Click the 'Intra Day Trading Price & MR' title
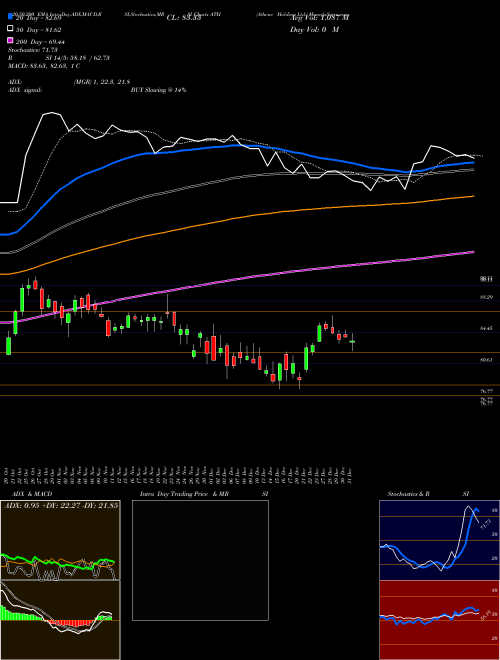Screen dimensions: 500x660 (184, 494)
